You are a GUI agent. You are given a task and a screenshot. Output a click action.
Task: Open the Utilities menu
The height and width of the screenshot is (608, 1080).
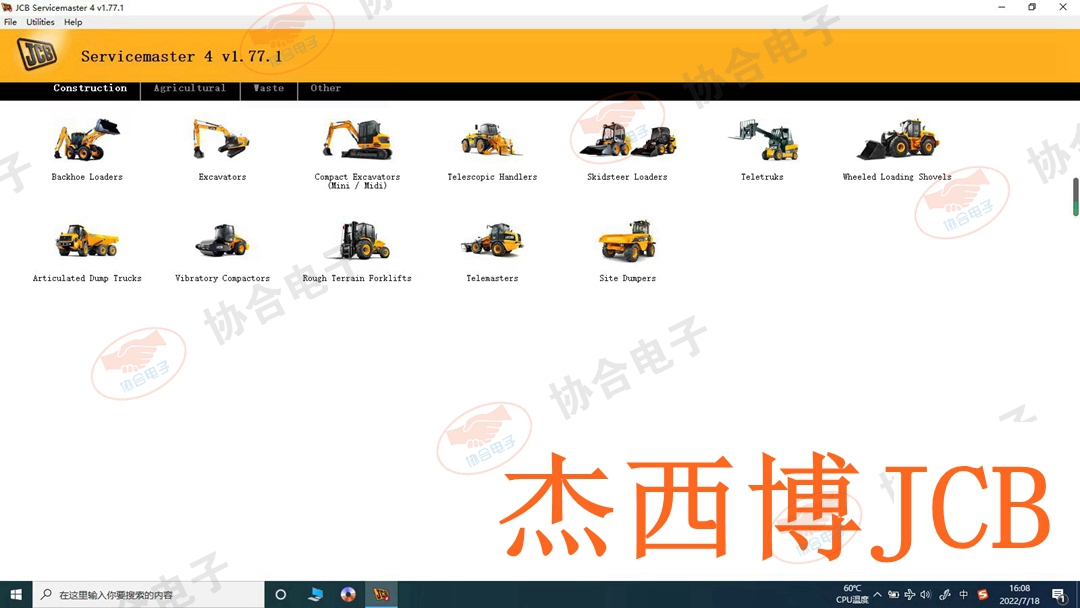[40, 22]
